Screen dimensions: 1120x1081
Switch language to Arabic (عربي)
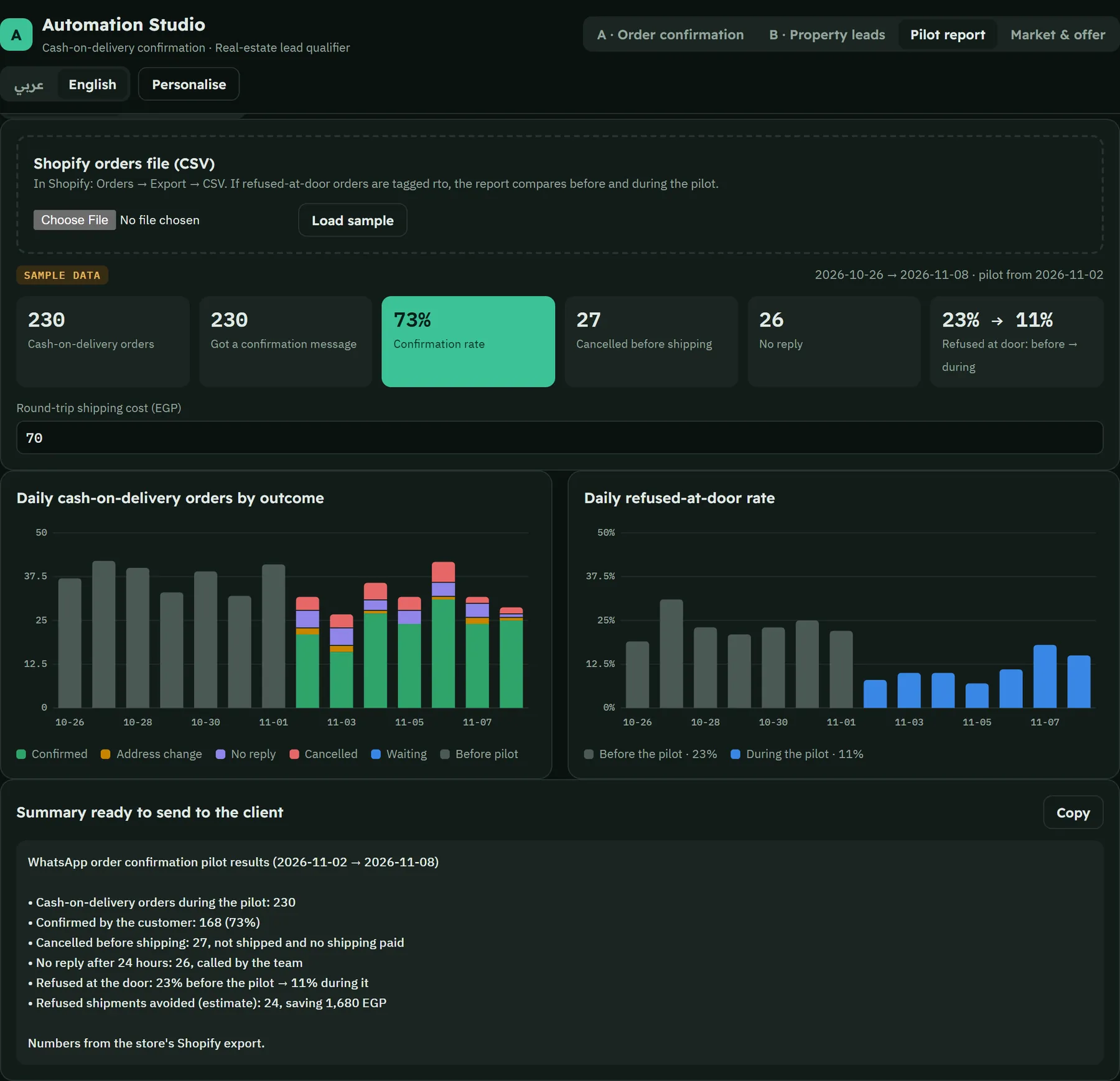coord(29,85)
